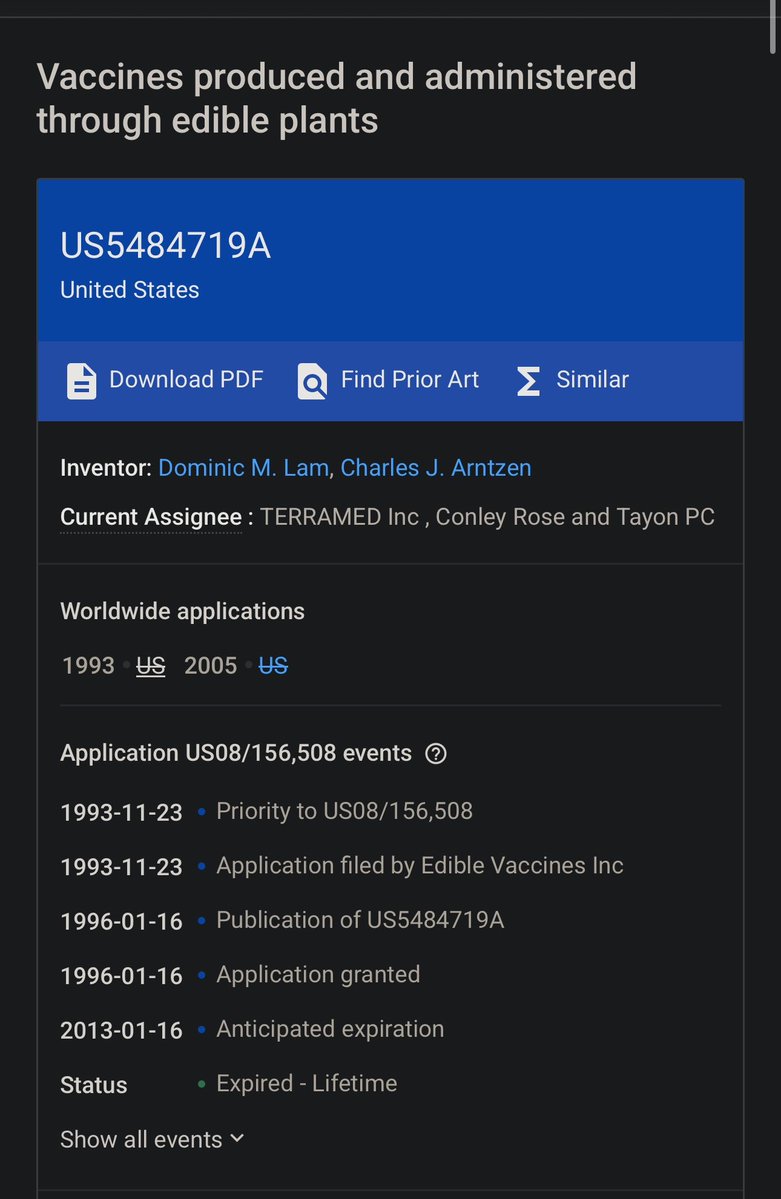Click Priority to US08/156,508 event

344,811
